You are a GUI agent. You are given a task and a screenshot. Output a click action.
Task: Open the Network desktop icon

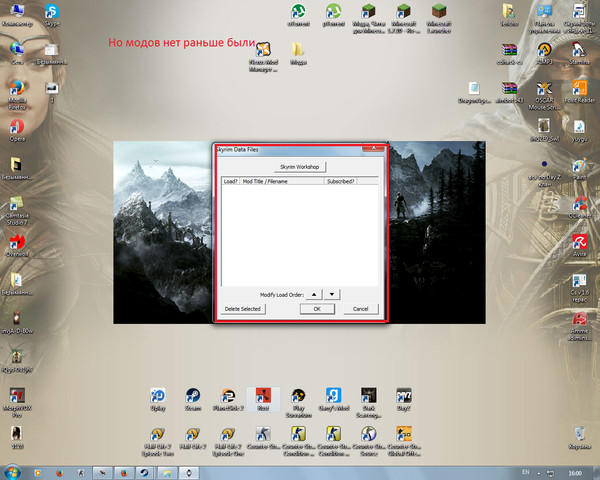point(17,54)
